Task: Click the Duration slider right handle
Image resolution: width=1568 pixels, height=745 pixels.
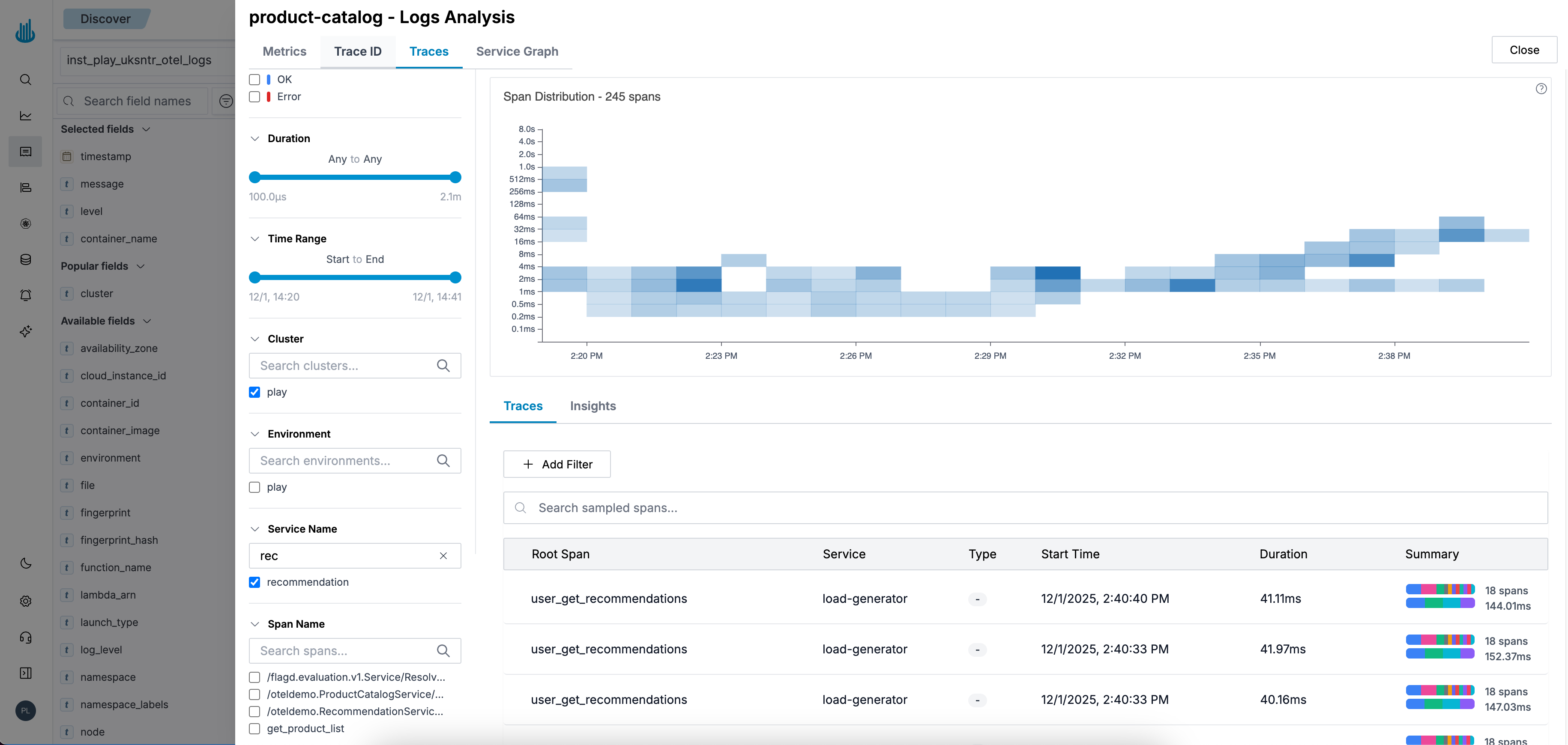Action: pyautogui.click(x=455, y=178)
